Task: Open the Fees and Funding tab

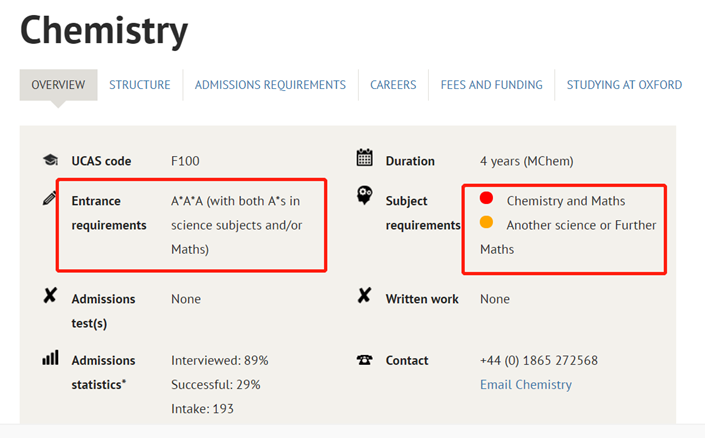Action: [491, 85]
